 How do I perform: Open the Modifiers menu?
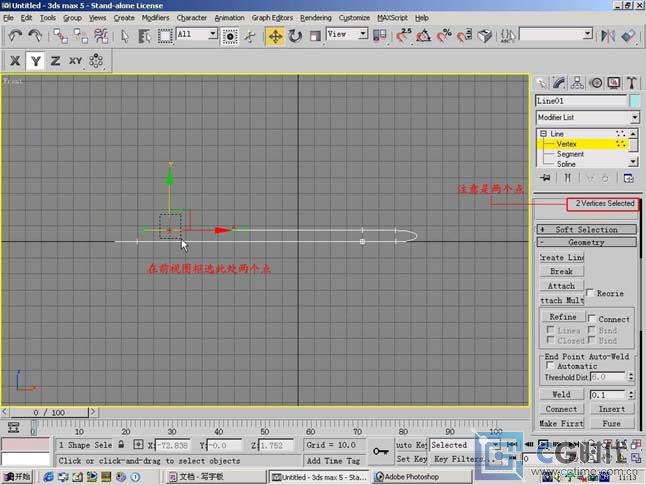coord(155,18)
